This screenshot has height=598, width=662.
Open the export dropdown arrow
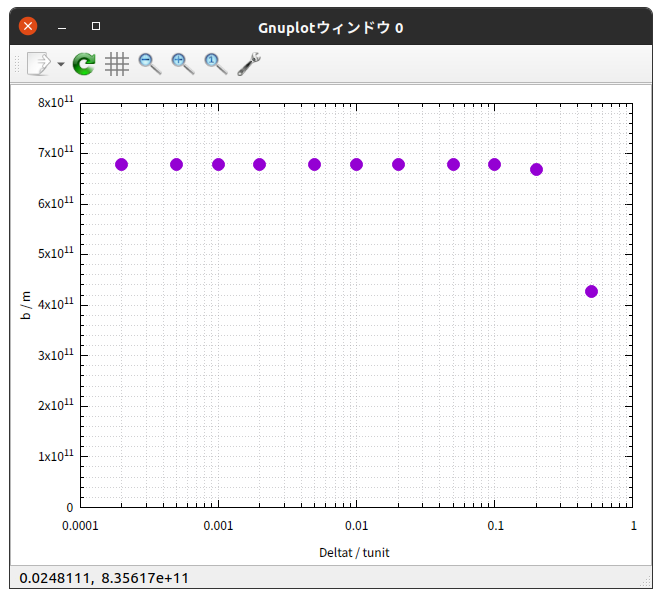(x=61, y=64)
